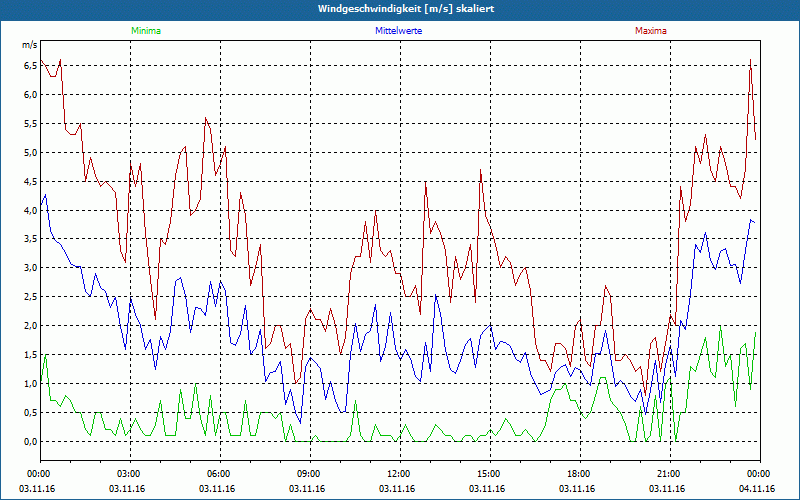Click the 18:00 time axis label
This screenshot has width=800, height=500.
577,473
